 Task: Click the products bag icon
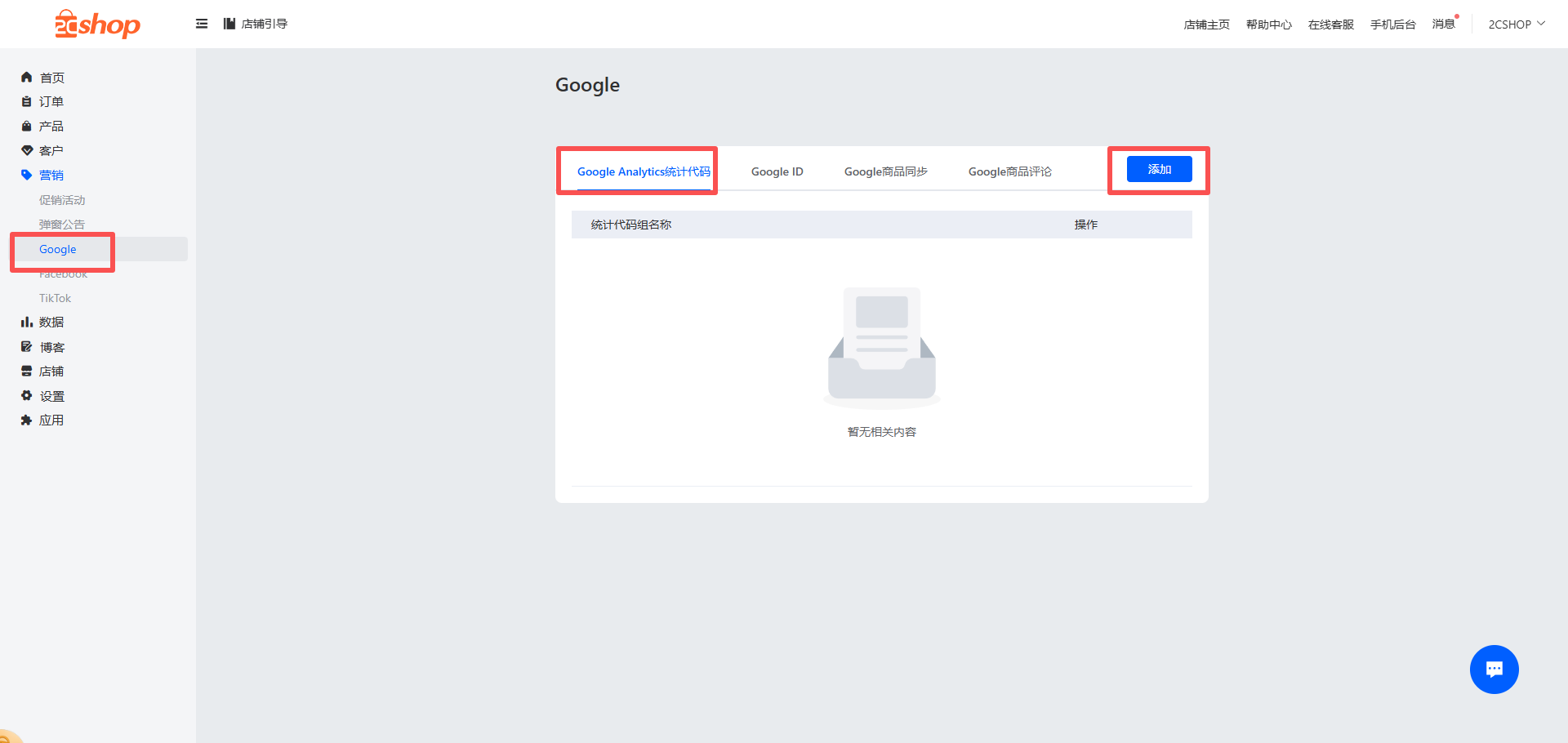pyautogui.click(x=26, y=127)
